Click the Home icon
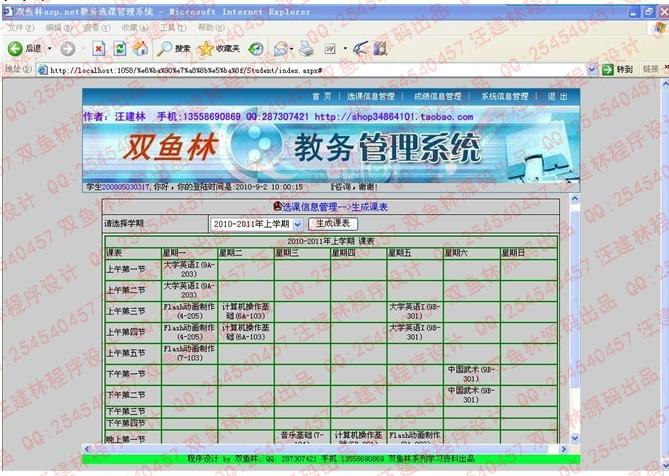Image resolution: width=669 pixels, height=476 pixels. pos(140,48)
